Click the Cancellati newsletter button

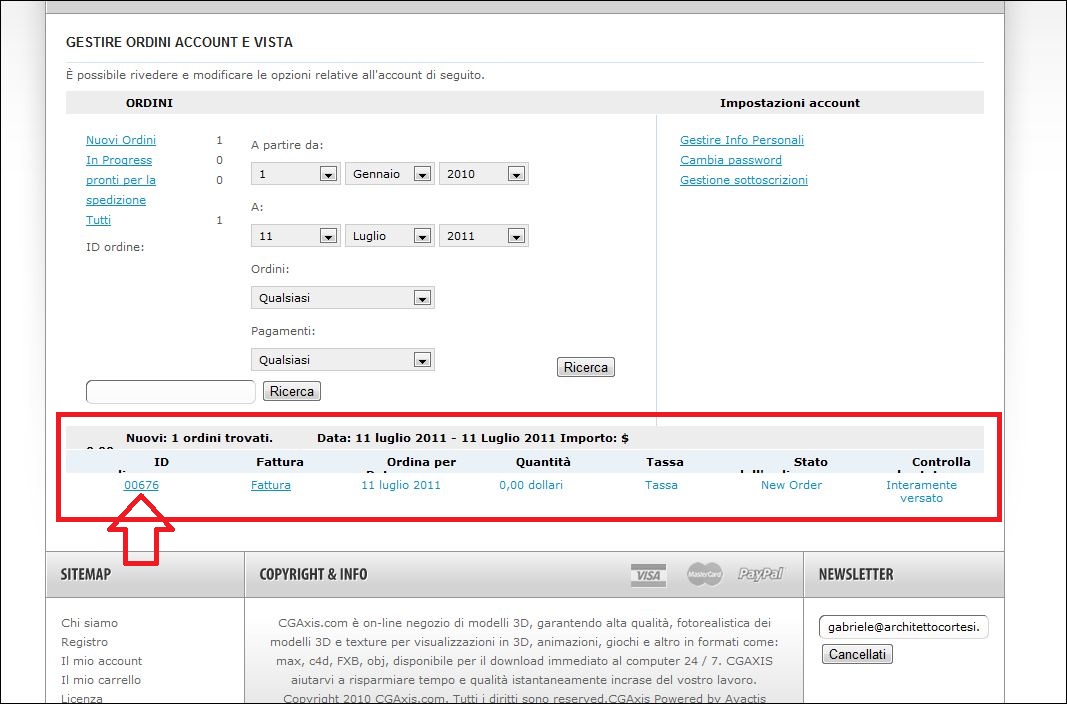857,654
